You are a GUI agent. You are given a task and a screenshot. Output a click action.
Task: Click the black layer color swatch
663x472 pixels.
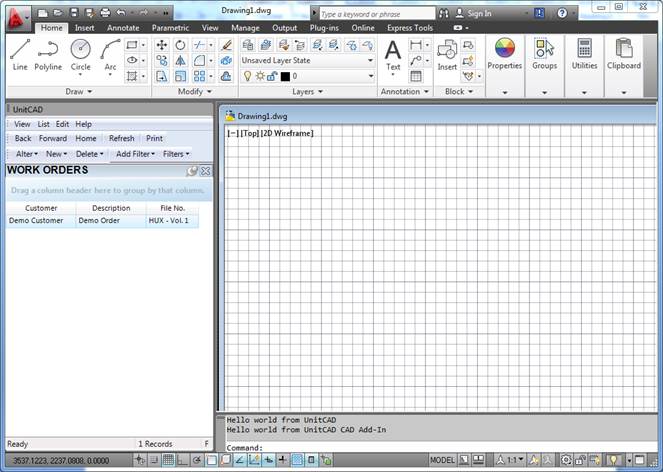click(285, 76)
